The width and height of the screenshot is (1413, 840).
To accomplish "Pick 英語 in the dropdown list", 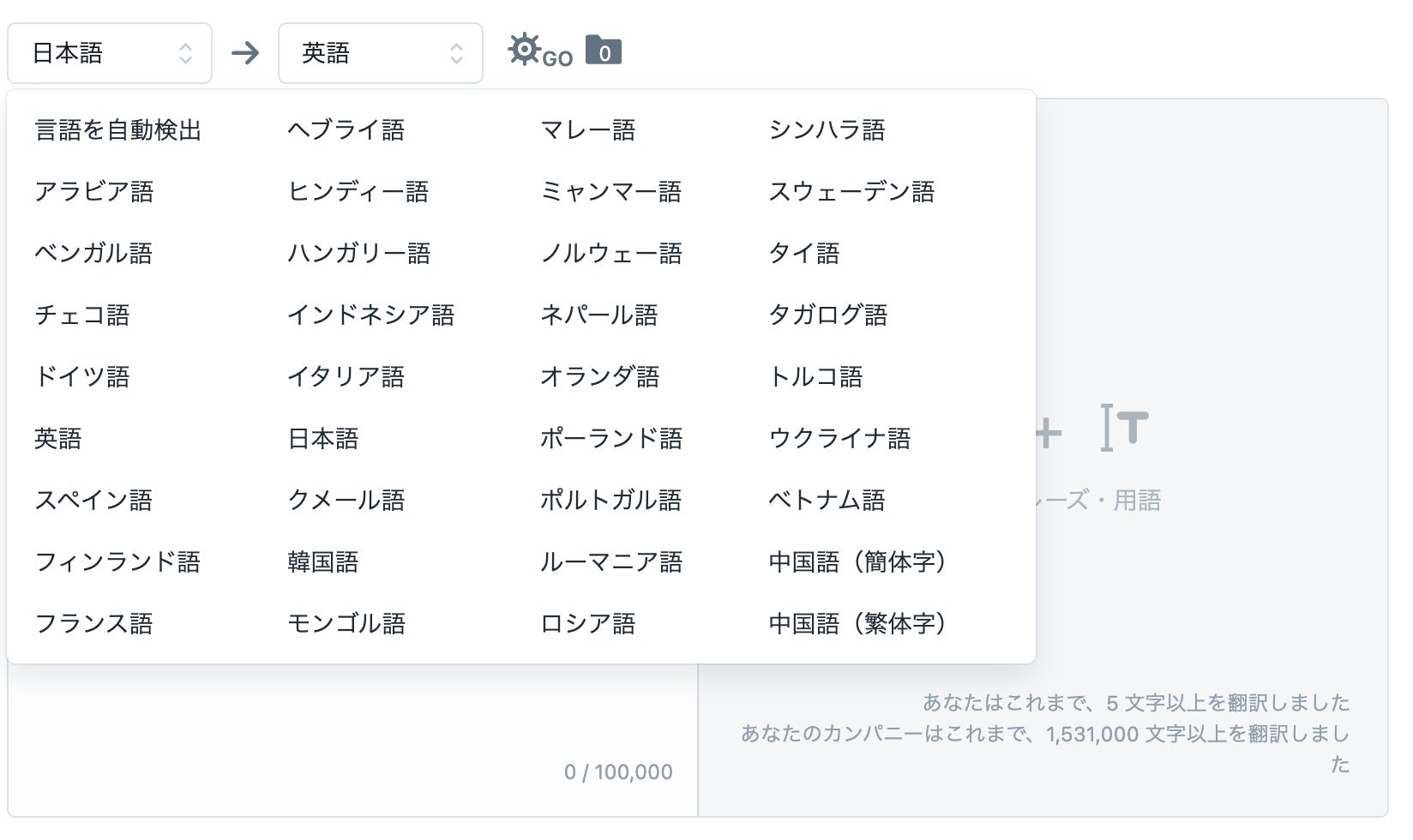I will [58, 439].
